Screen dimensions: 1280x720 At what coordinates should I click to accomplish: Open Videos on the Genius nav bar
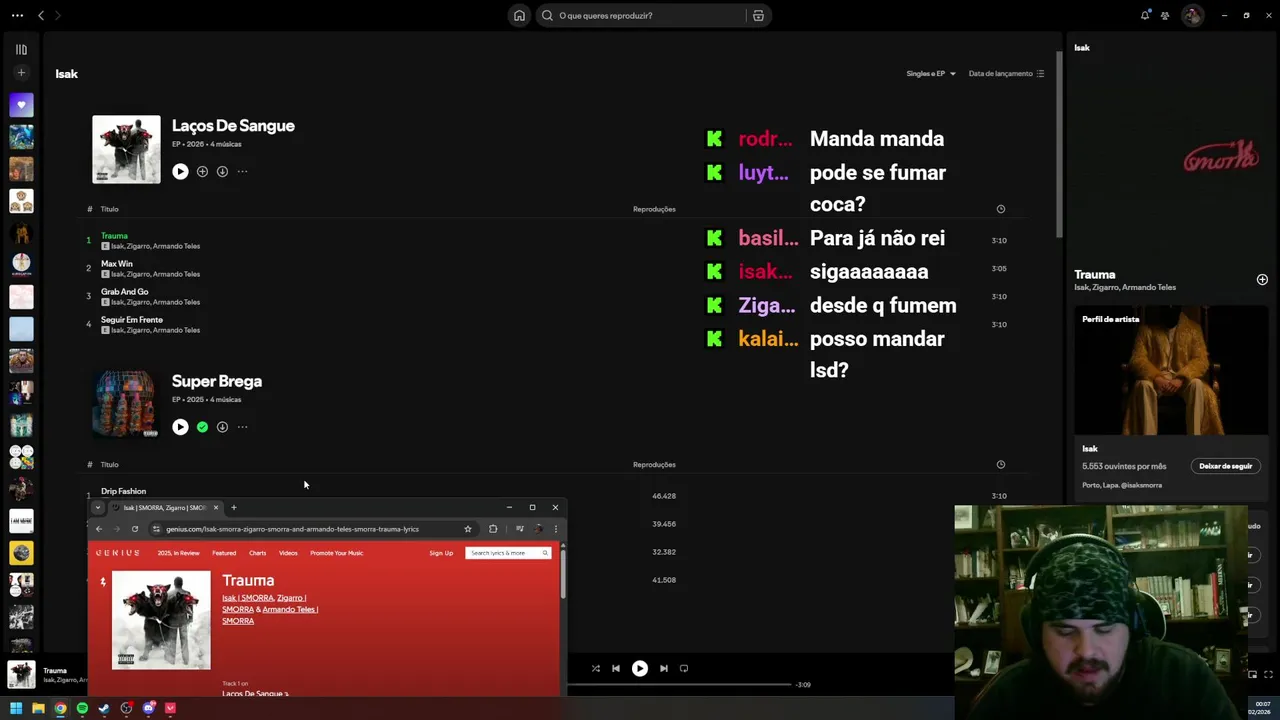(288, 553)
